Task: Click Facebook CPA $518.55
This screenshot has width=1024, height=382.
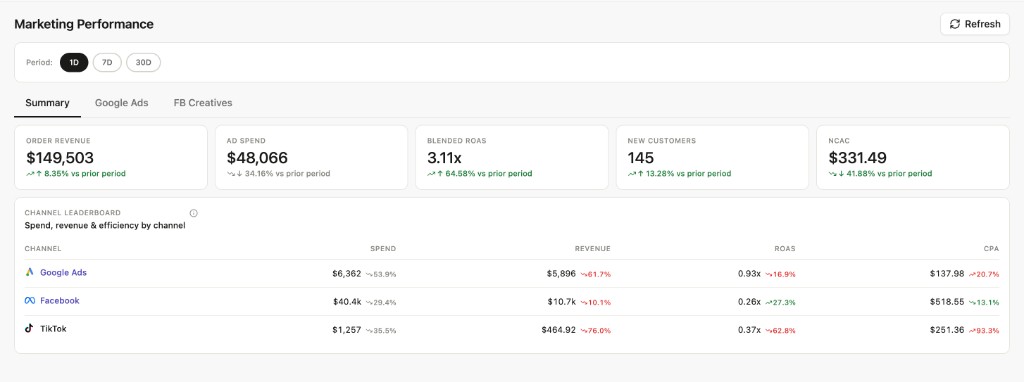Action: pos(947,302)
